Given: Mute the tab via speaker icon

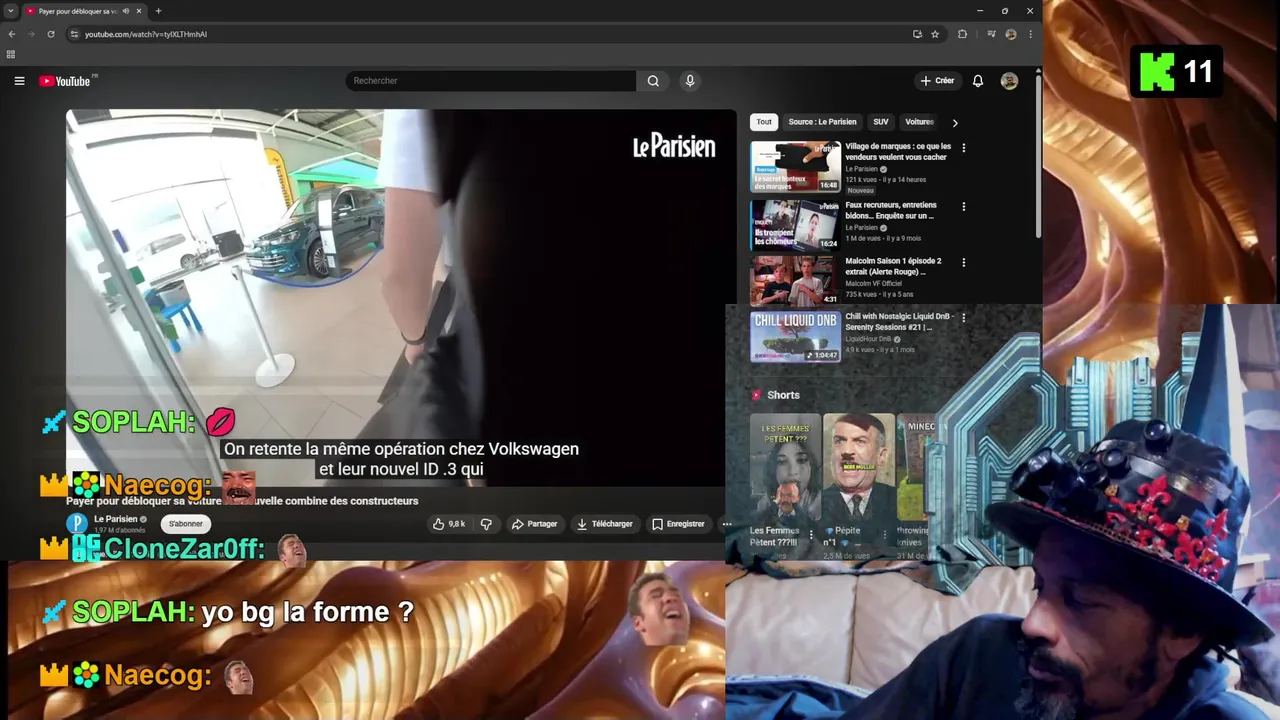Looking at the screenshot, I should click(126, 11).
